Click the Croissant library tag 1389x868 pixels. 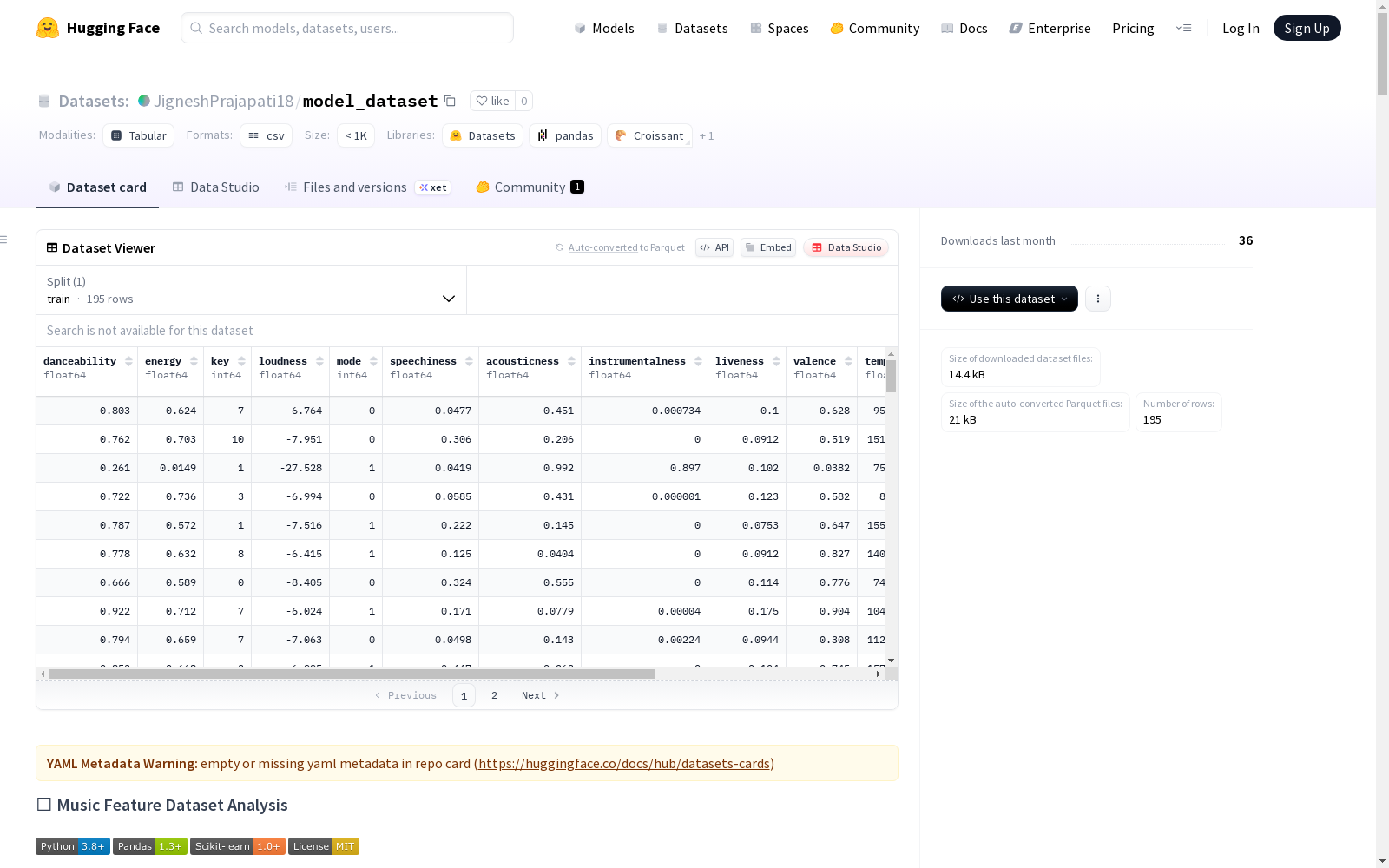point(649,135)
